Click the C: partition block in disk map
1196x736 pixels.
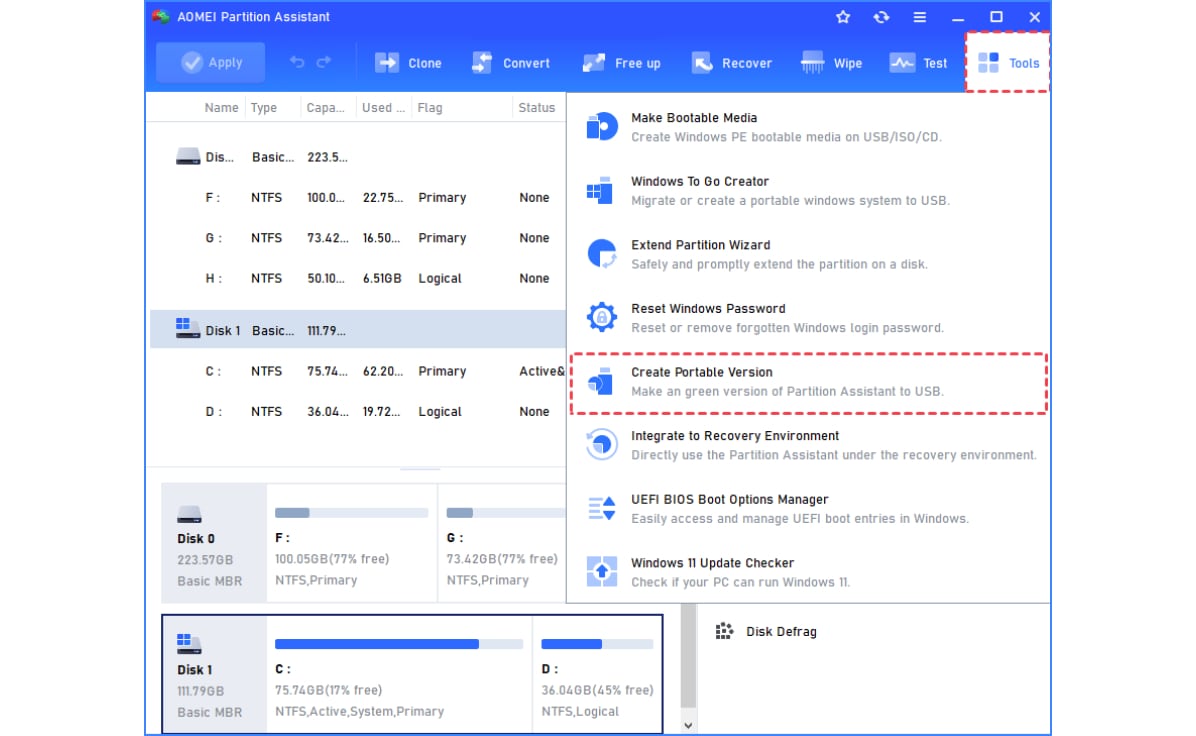[x=399, y=674]
